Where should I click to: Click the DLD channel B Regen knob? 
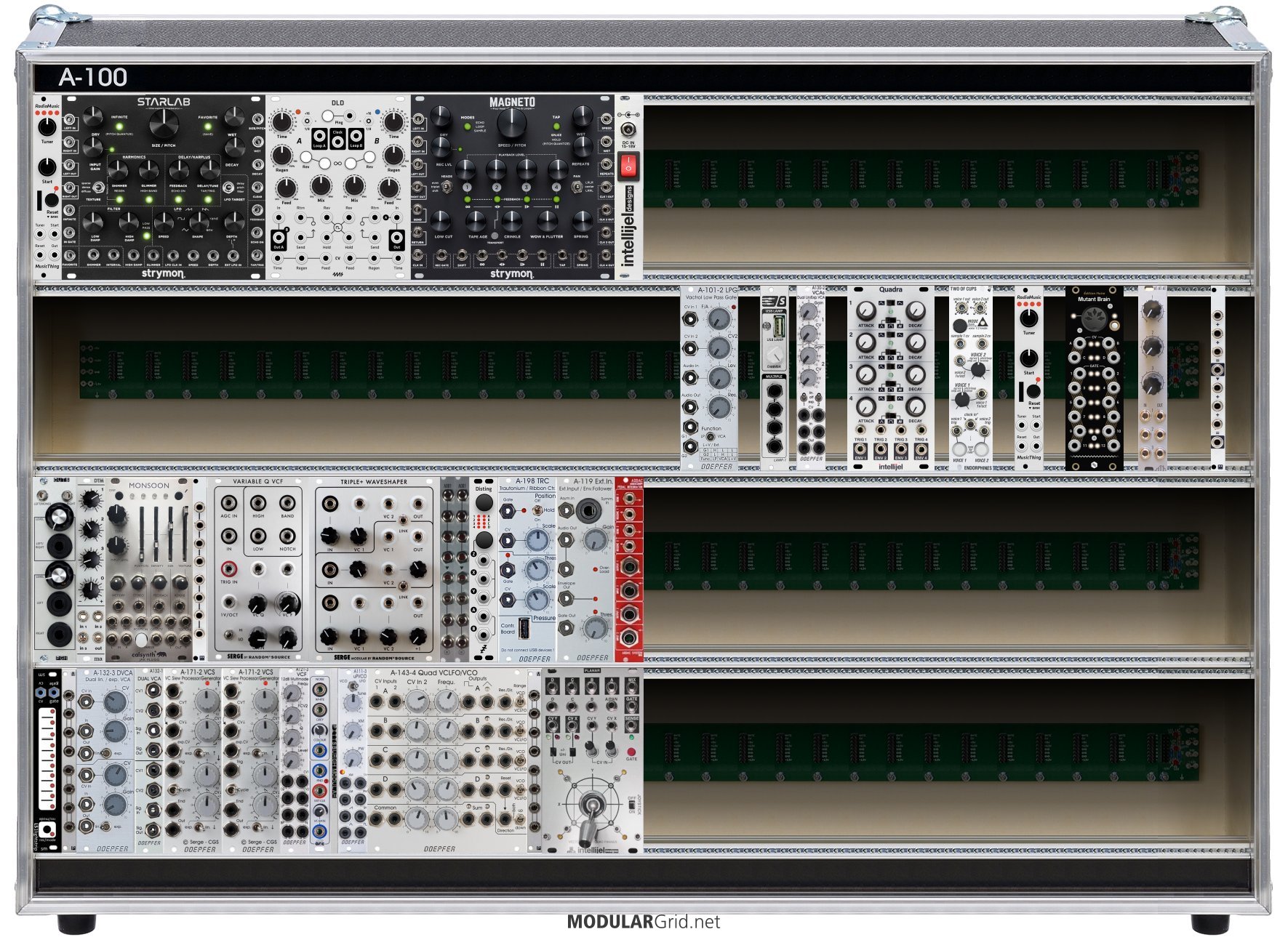[x=393, y=155]
